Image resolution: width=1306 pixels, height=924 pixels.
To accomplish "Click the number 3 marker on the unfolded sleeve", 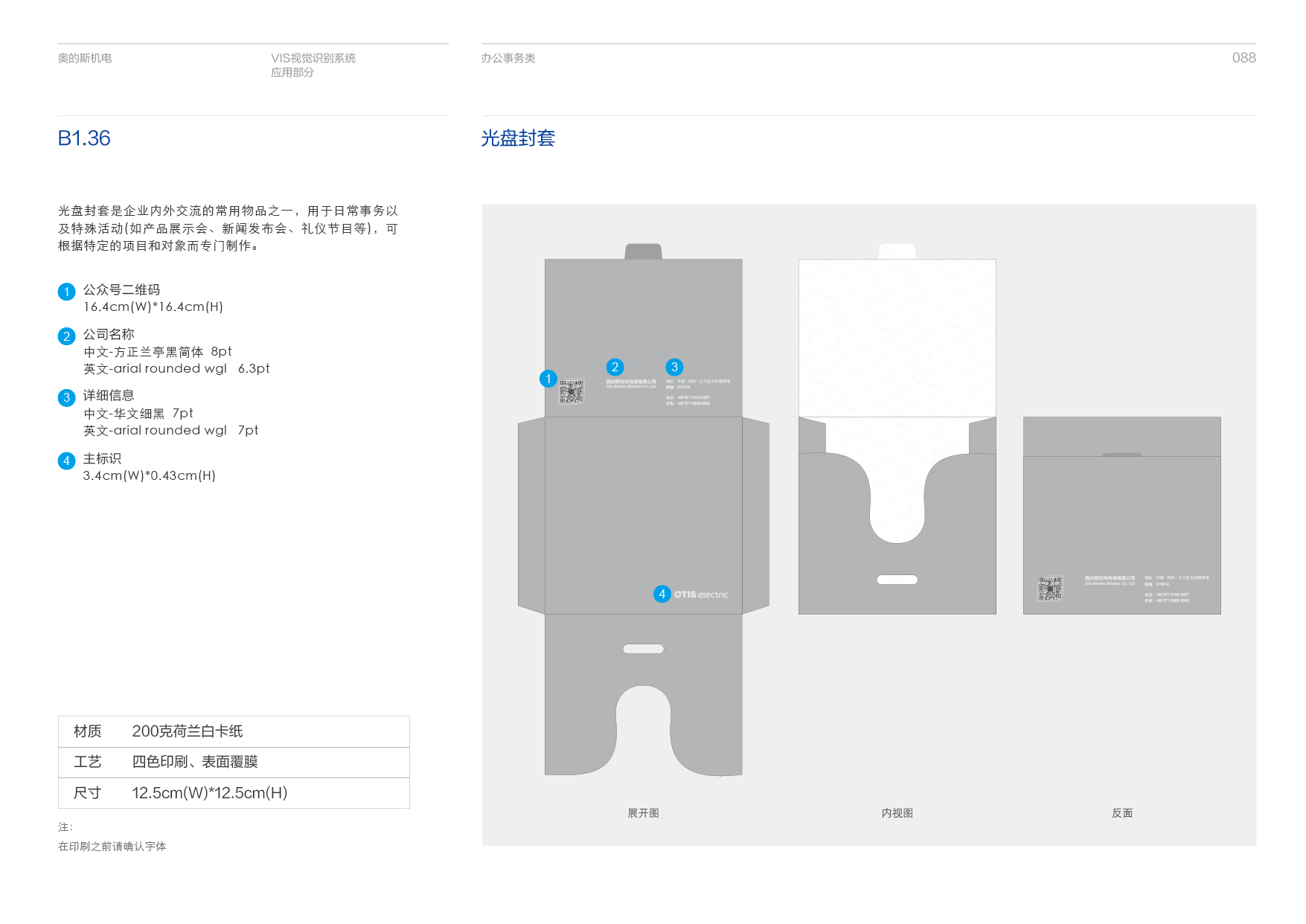I will [674, 367].
